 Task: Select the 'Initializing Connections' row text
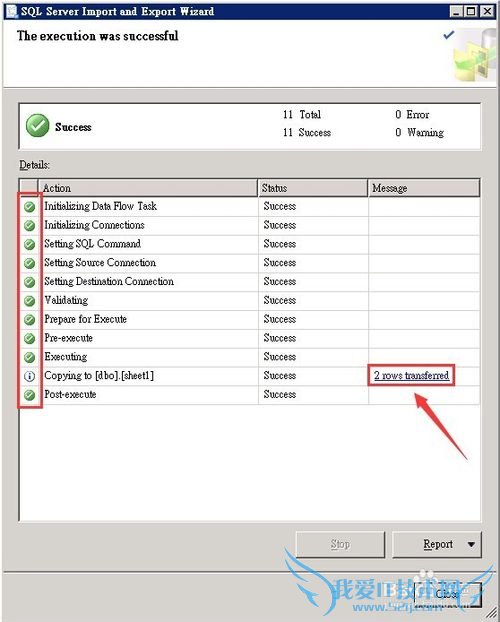click(x=94, y=225)
